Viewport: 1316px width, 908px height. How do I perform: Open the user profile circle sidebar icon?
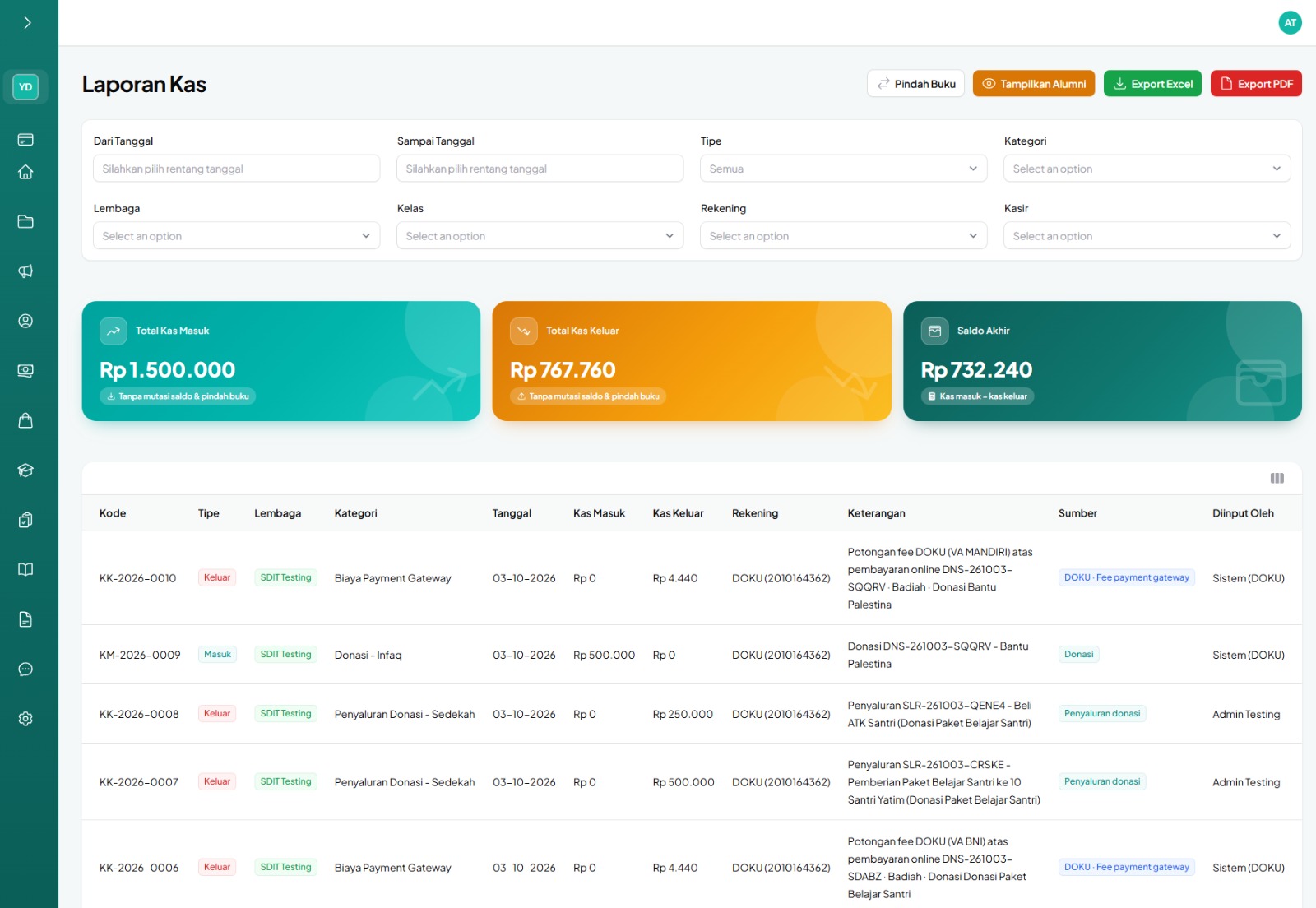coord(25,321)
